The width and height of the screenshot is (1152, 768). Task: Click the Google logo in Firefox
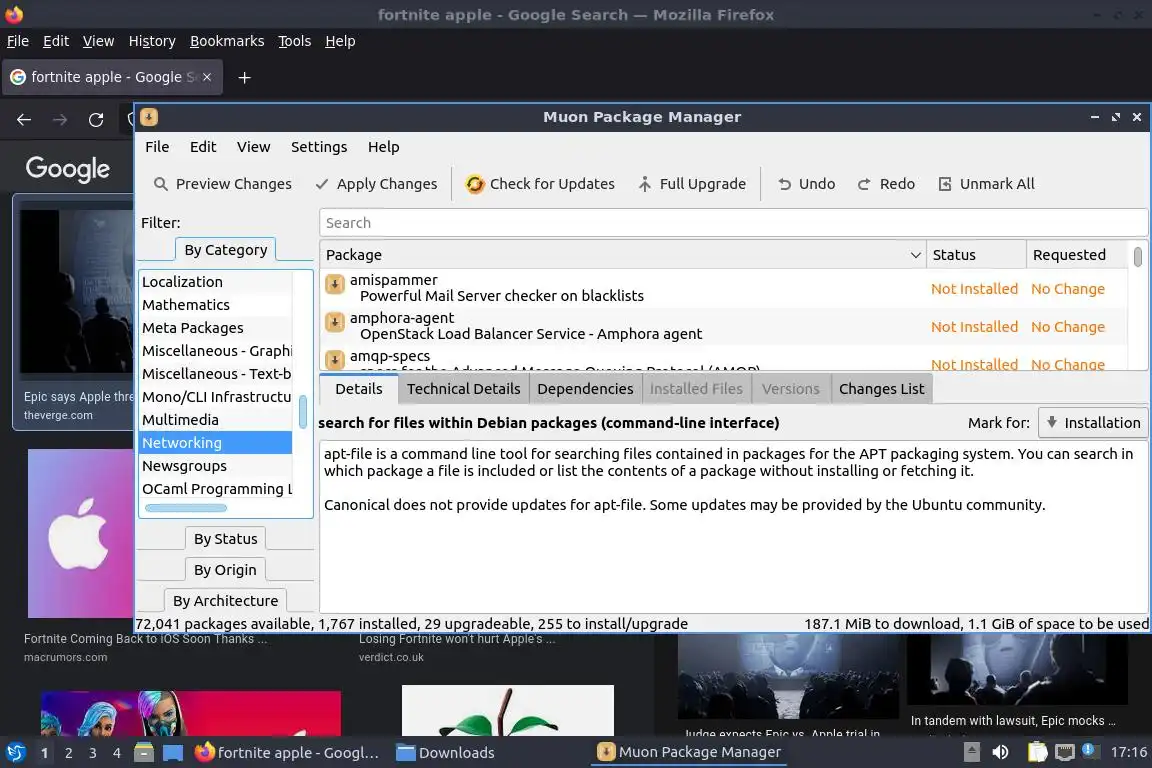point(68,168)
